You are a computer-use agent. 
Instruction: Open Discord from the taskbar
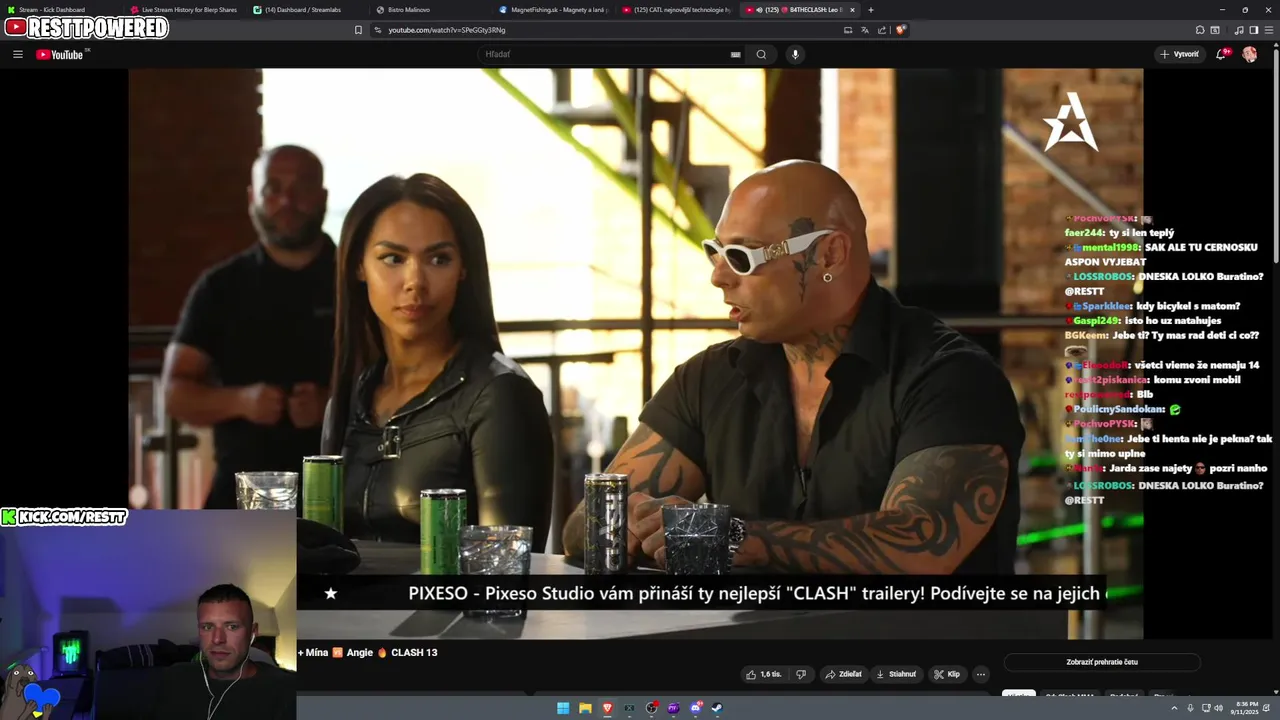(696, 708)
